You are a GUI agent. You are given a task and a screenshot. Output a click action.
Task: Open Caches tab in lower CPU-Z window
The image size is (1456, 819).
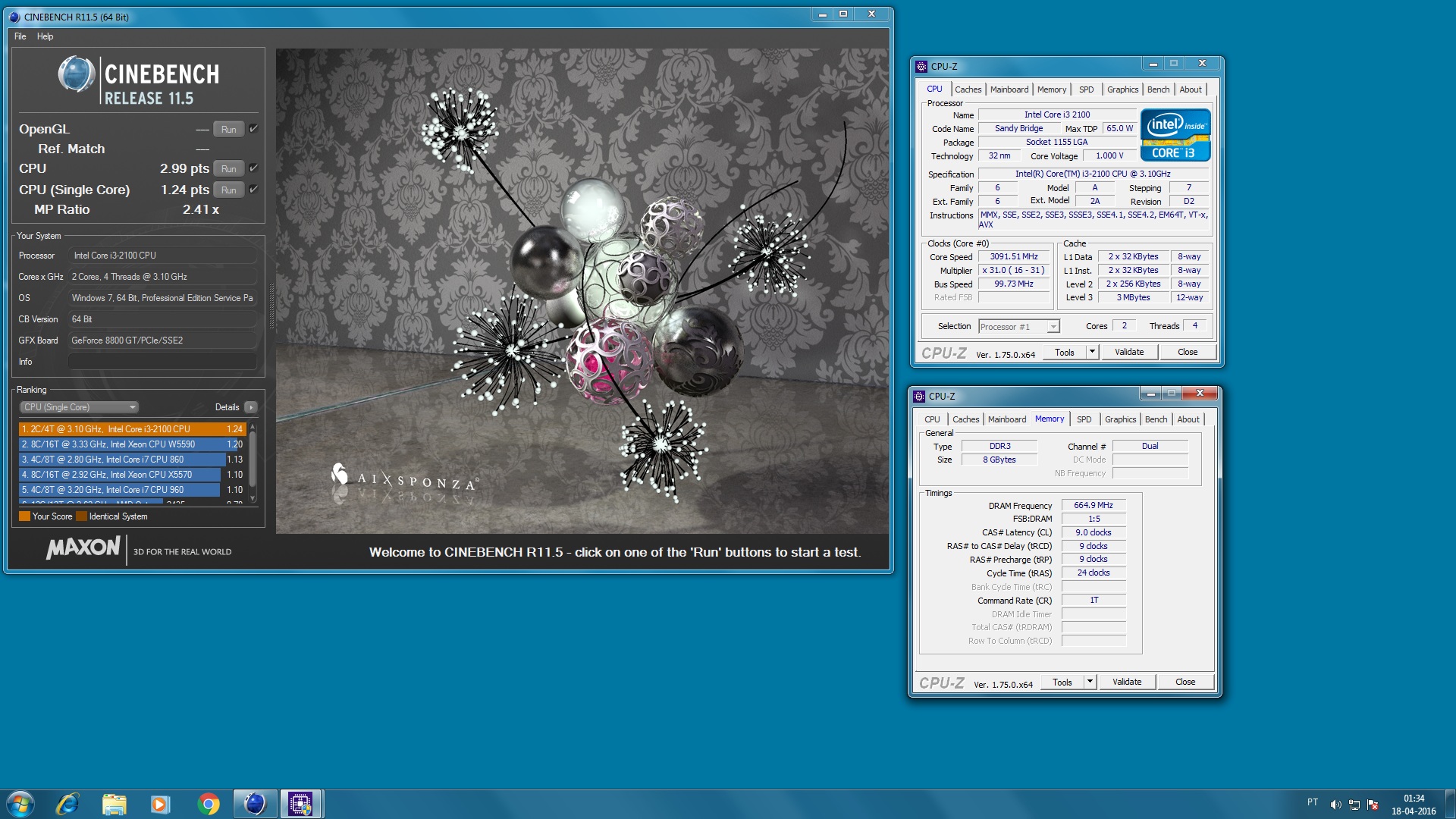coord(966,419)
